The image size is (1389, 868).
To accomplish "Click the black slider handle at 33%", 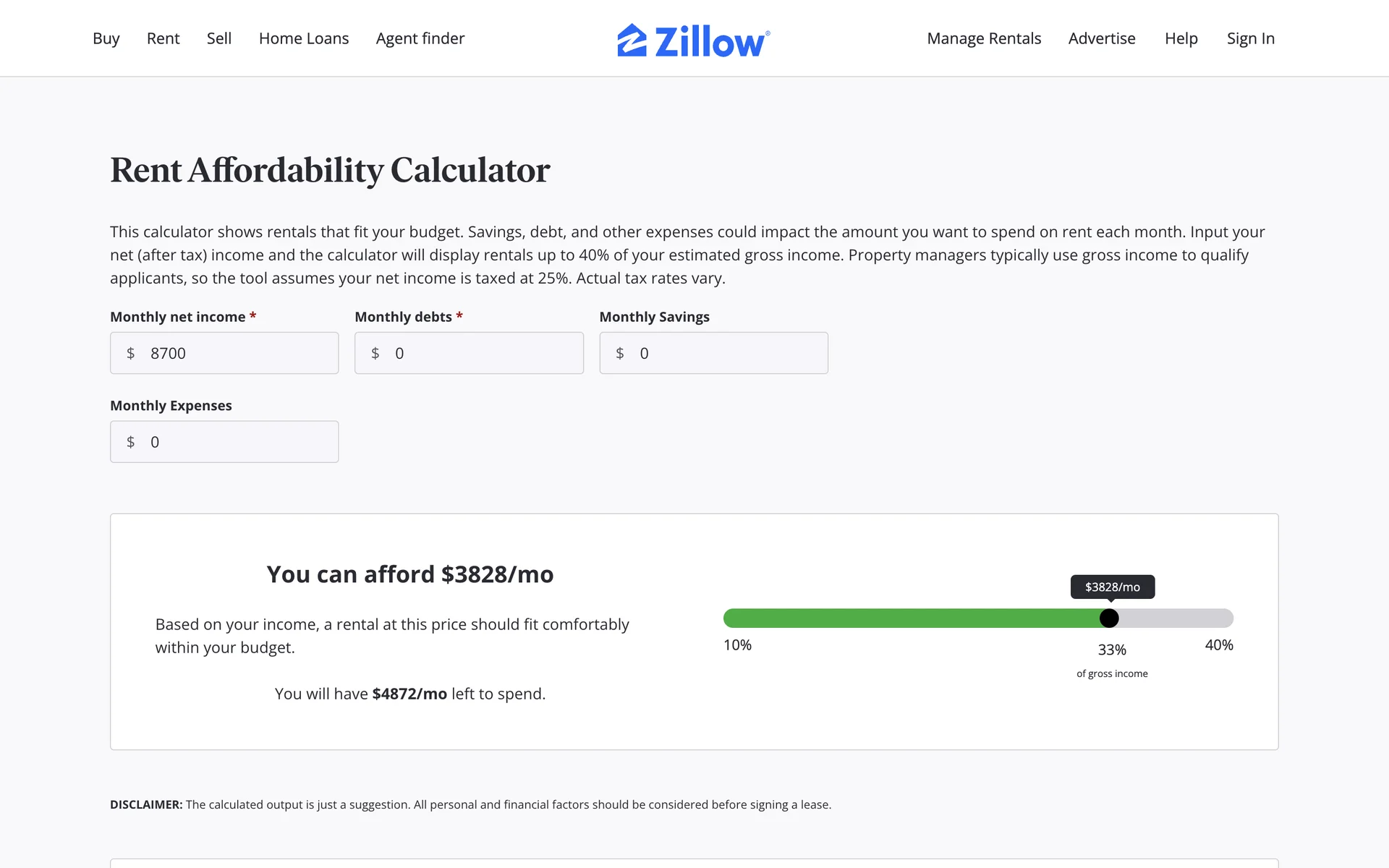I will [1109, 618].
